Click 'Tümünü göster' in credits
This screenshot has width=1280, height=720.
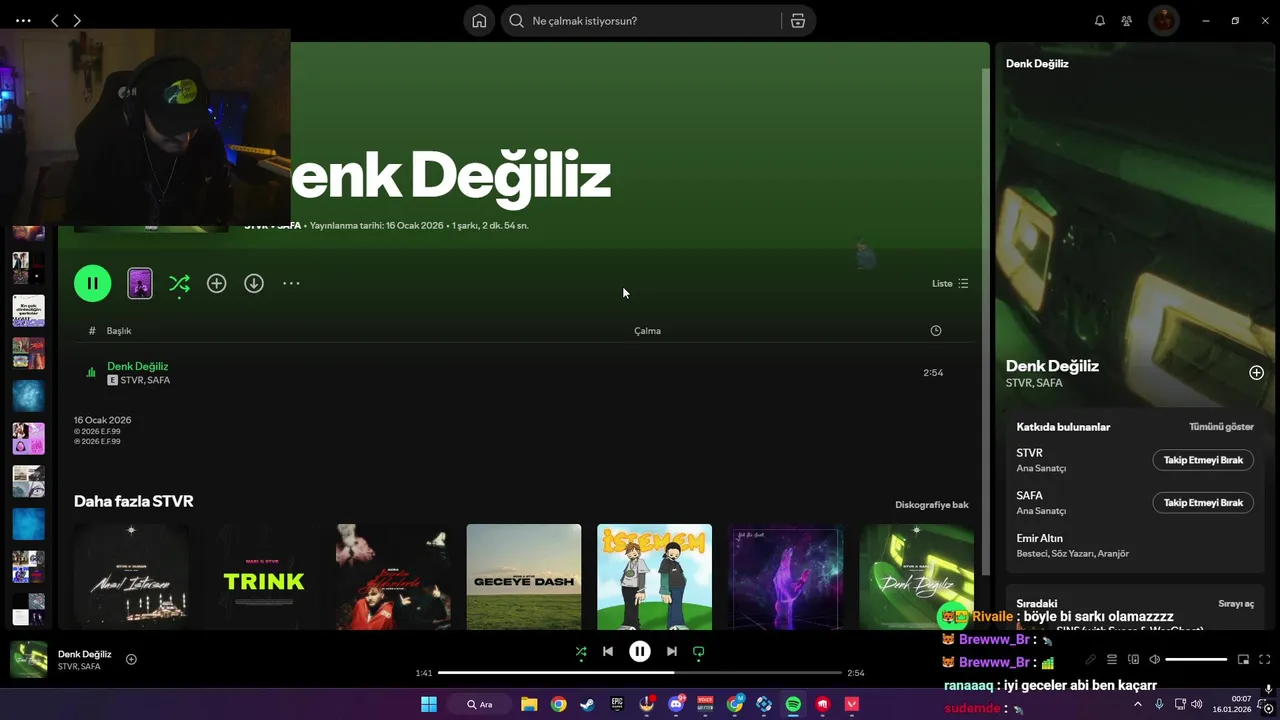1221,427
